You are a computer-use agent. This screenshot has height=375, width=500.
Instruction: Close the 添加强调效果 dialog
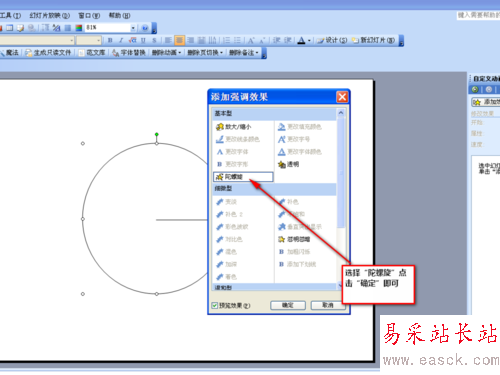(x=342, y=97)
